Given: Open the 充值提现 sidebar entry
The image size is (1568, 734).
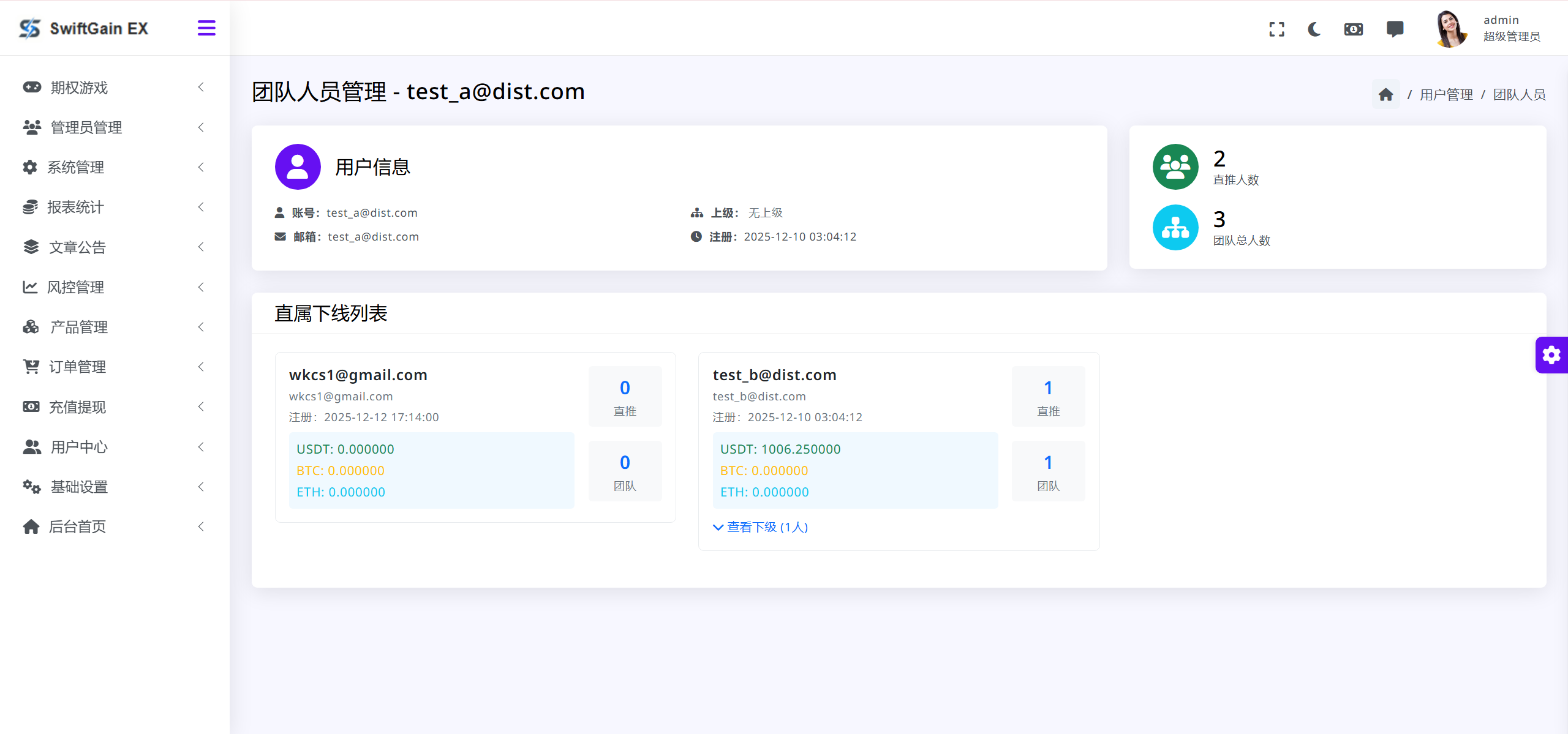Looking at the screenshot, I should (77, 406).
